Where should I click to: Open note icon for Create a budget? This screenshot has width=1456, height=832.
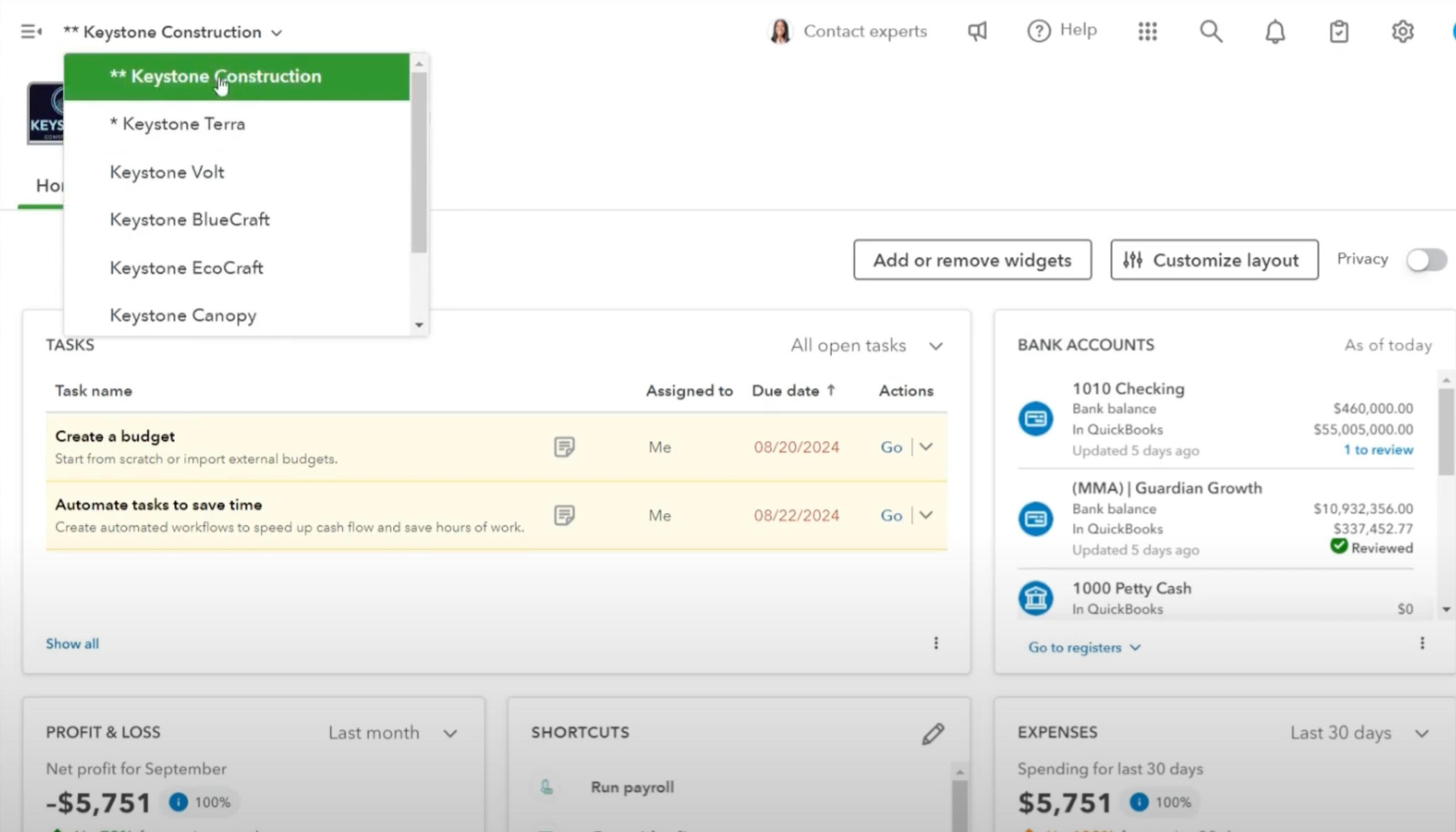(564, 447)
